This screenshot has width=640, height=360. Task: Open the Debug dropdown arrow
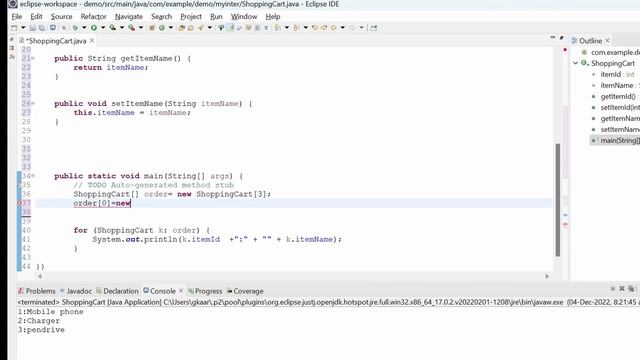point(84,28)
